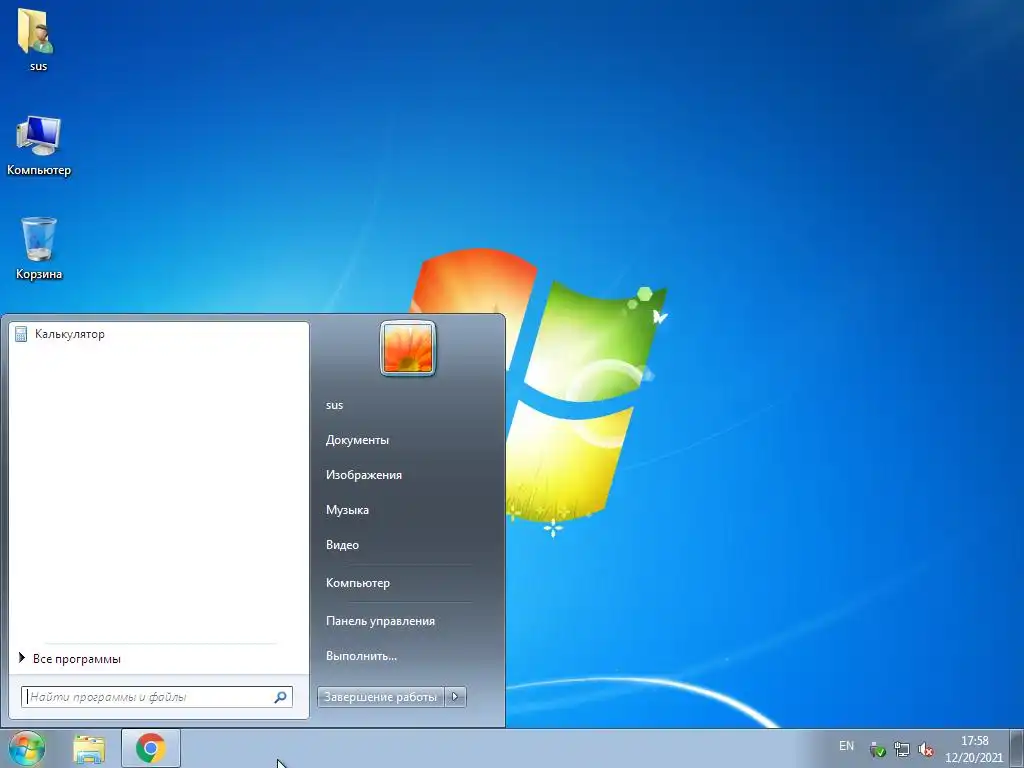The image size is (1024, 768).
Task: Click the magnifier icon in the search box
Action: coord(280,697)
